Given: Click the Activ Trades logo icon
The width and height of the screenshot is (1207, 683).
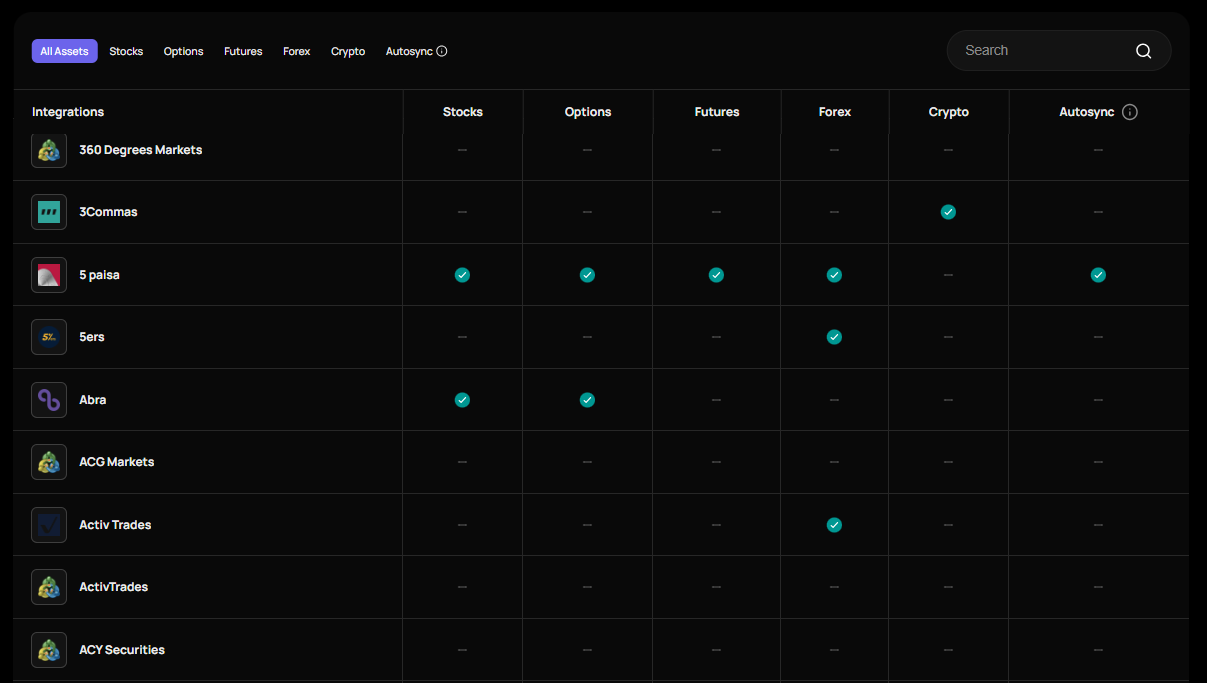Looking at the screenshot, I should (49, 525).
